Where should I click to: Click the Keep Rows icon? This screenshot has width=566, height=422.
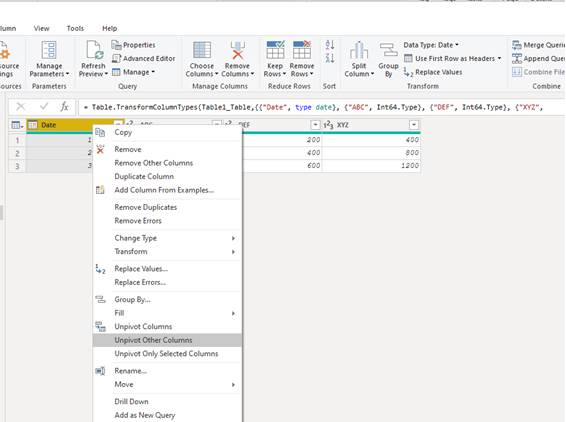(275, 50)
